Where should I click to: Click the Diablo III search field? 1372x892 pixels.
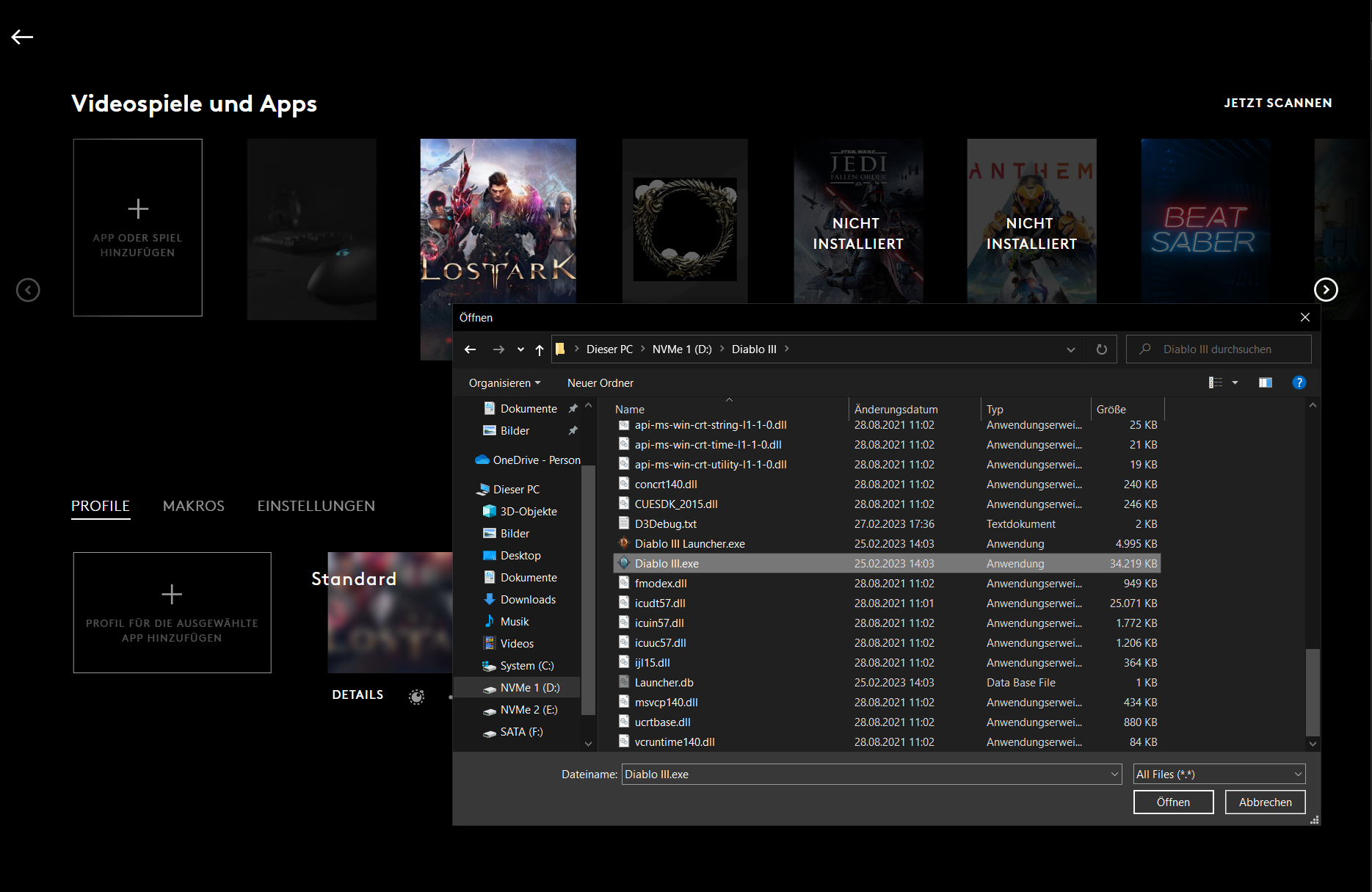pyautogui.click(x=1219, y=349)
